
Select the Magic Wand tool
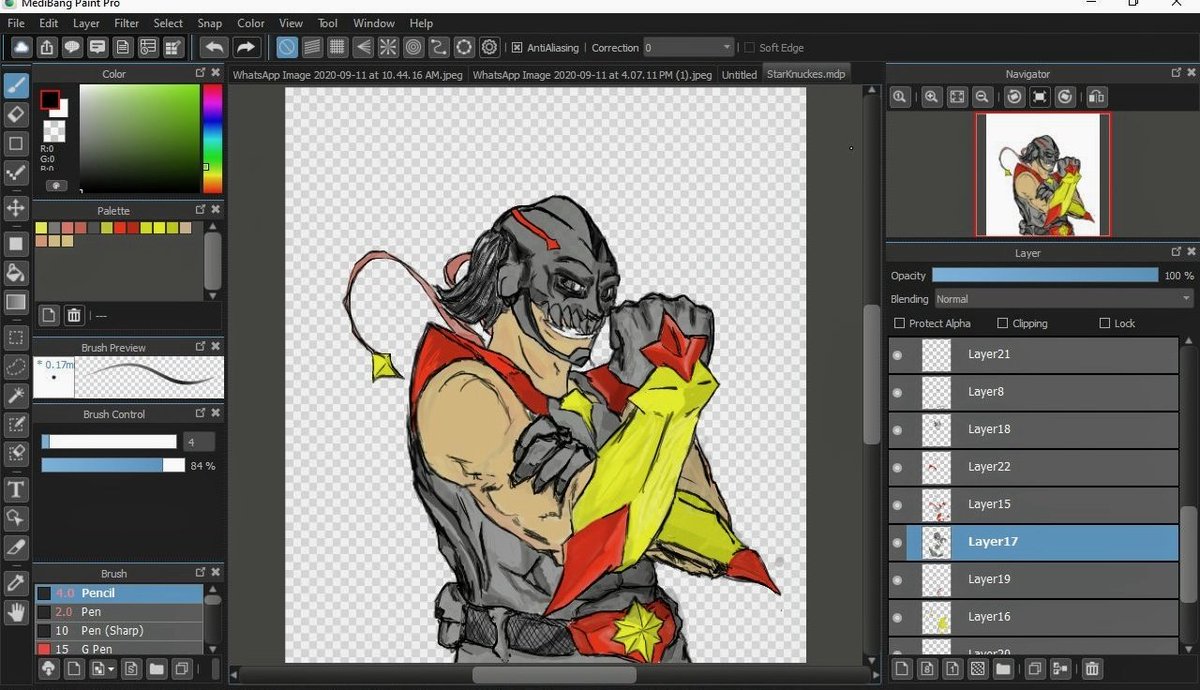tap(16, 396)
